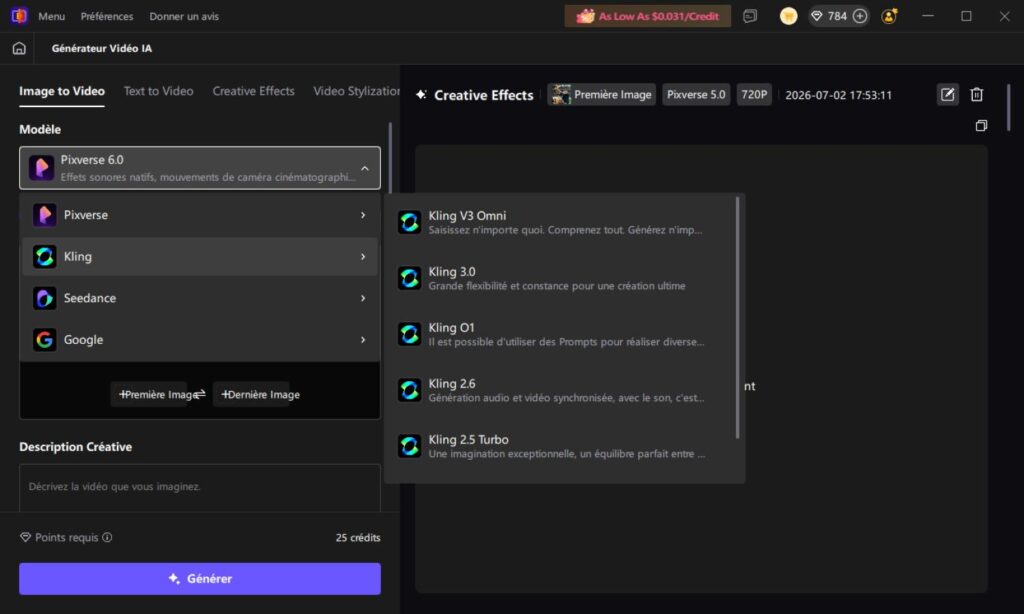The image size is (1024, 614).
Task: Click the yellow shop cart icon
Action: [x=788, y=16]
